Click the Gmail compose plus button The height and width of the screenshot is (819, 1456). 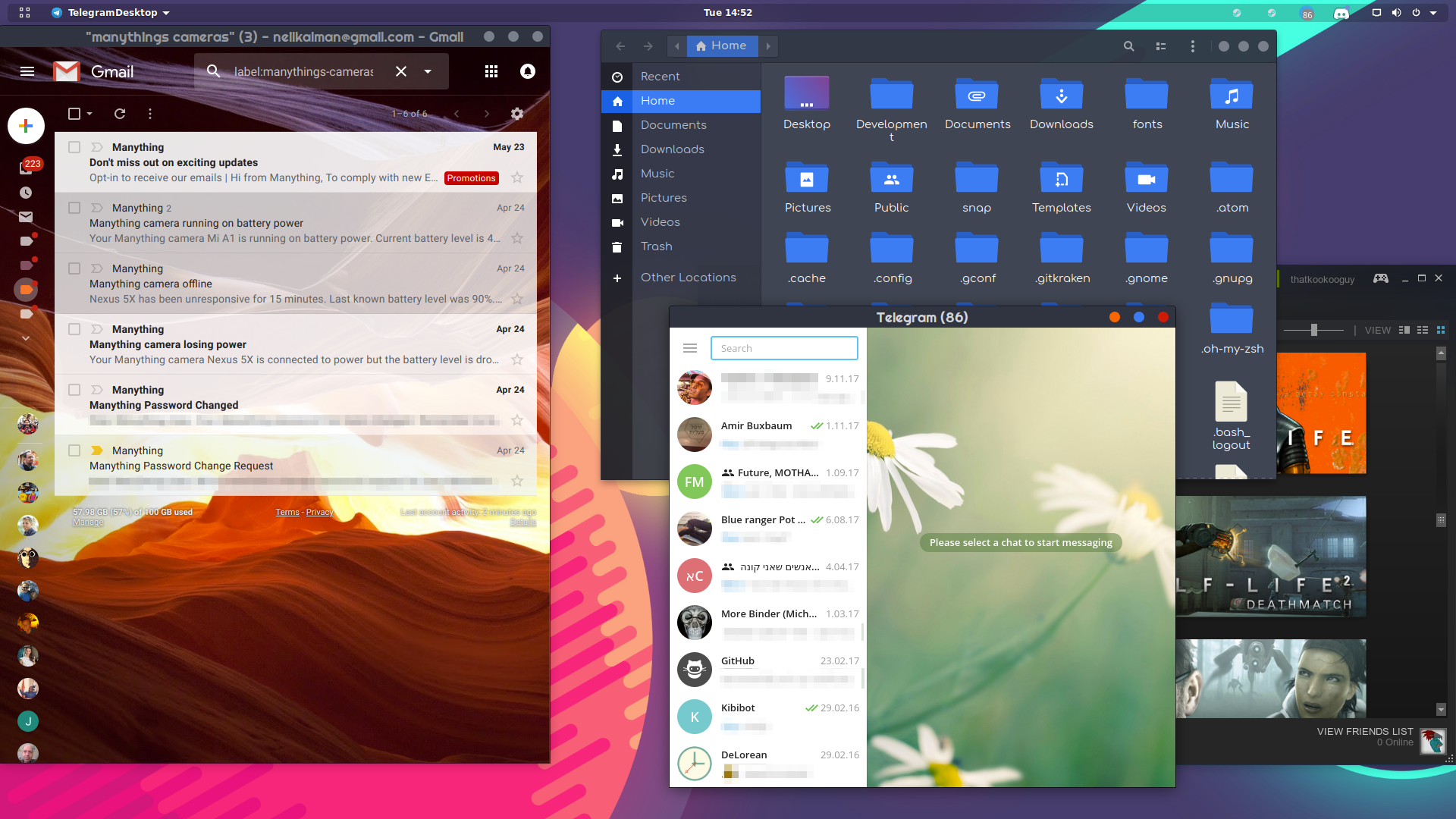(x=26, y=126)
